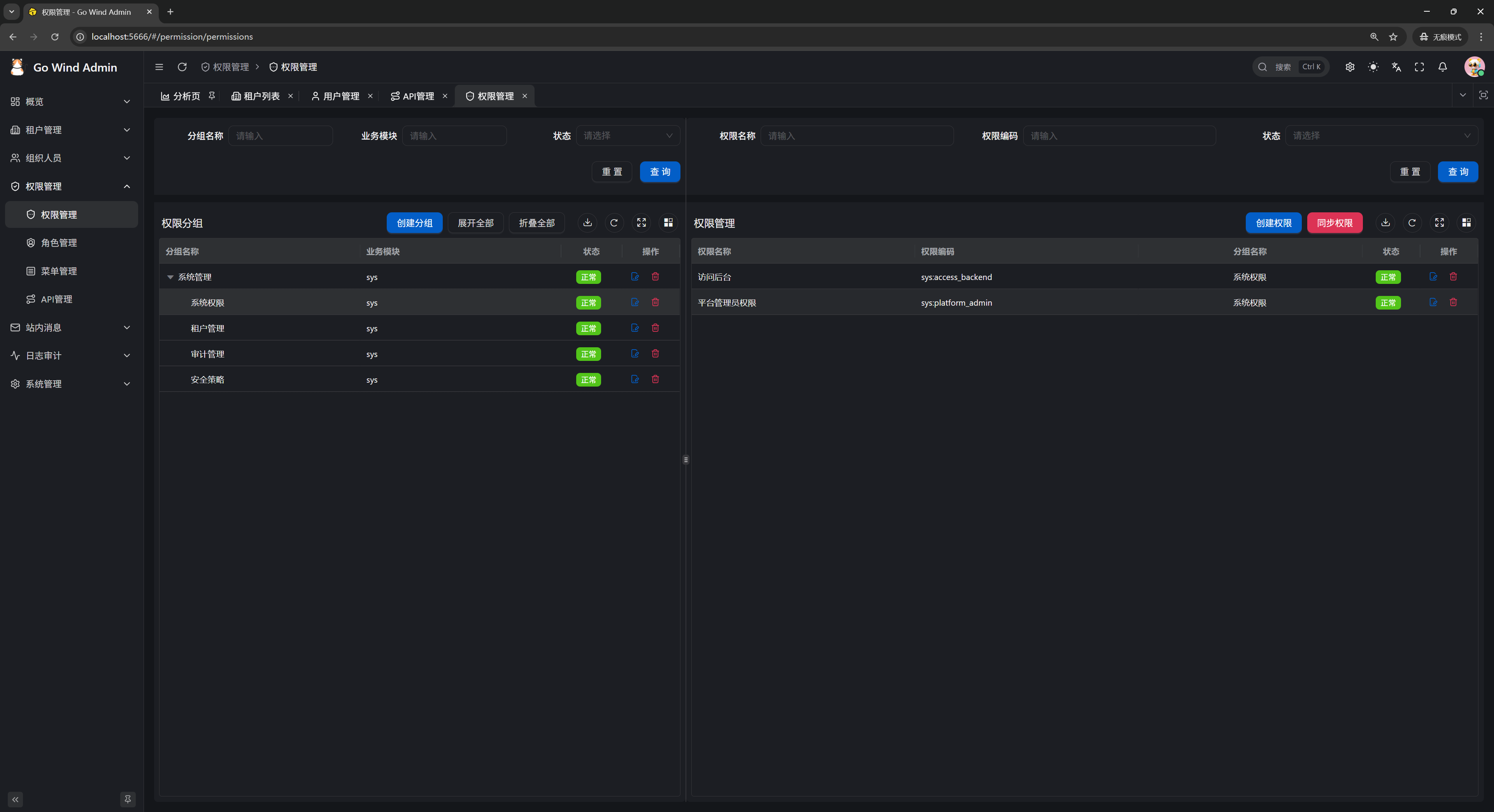Screen dimensions: 1494x812
Task: Open the 状态 dropdown in group filter
Action: (x=628, y=136)
